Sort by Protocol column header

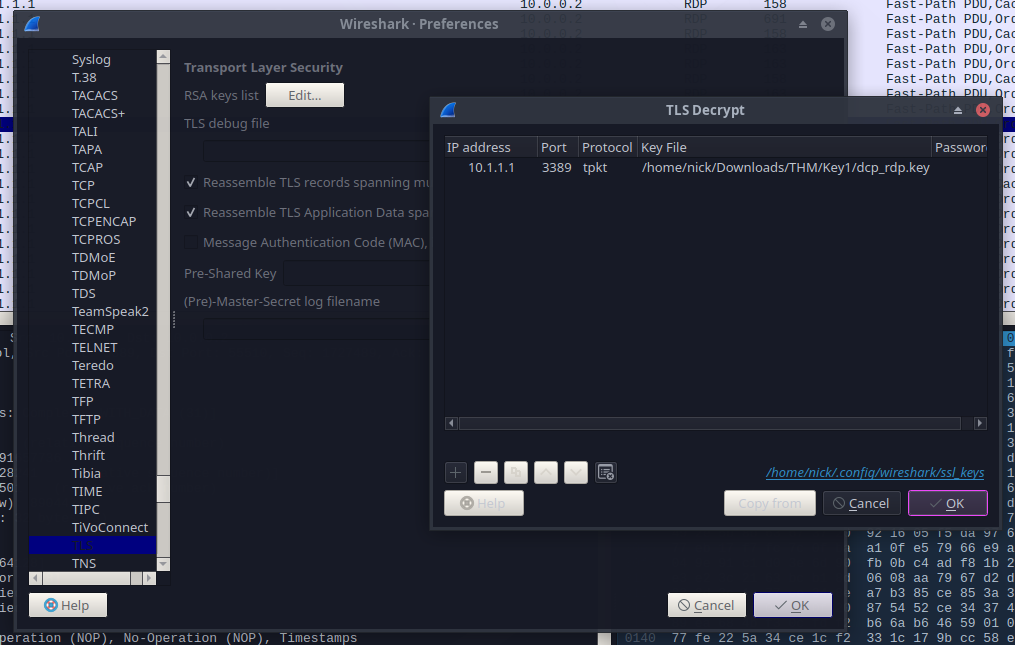[607, 148]
